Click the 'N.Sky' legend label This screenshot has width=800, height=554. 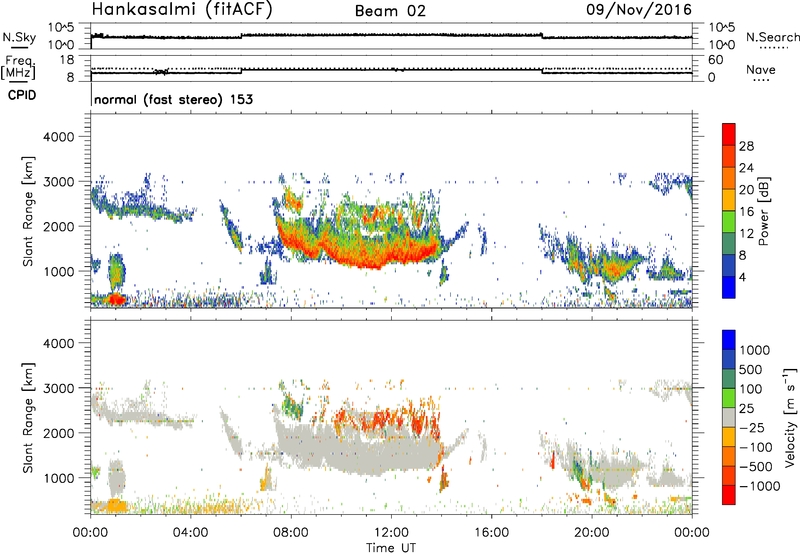(19, 37)
